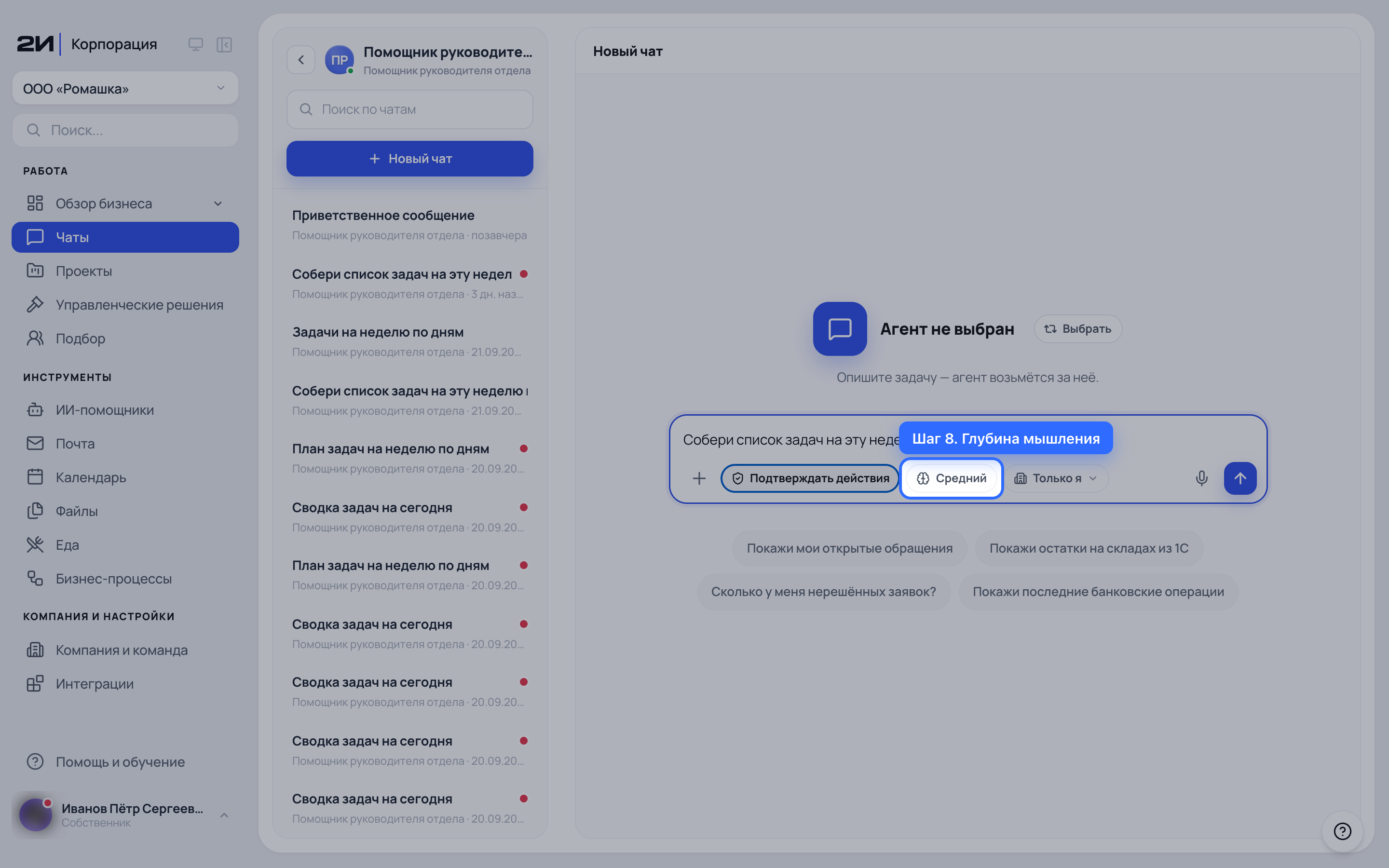This screenshot has height=868, width=1389.
Task: Click the plus attach icon in message box
Action: click(698, 478)
